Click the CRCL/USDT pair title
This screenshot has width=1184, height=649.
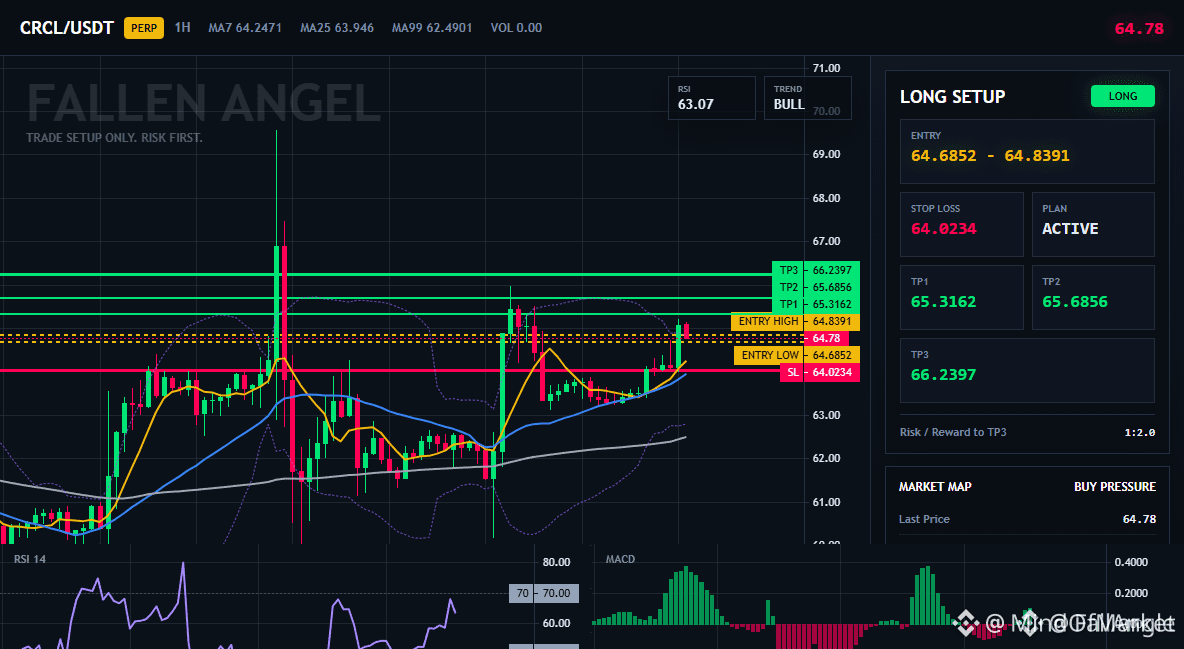66,28
